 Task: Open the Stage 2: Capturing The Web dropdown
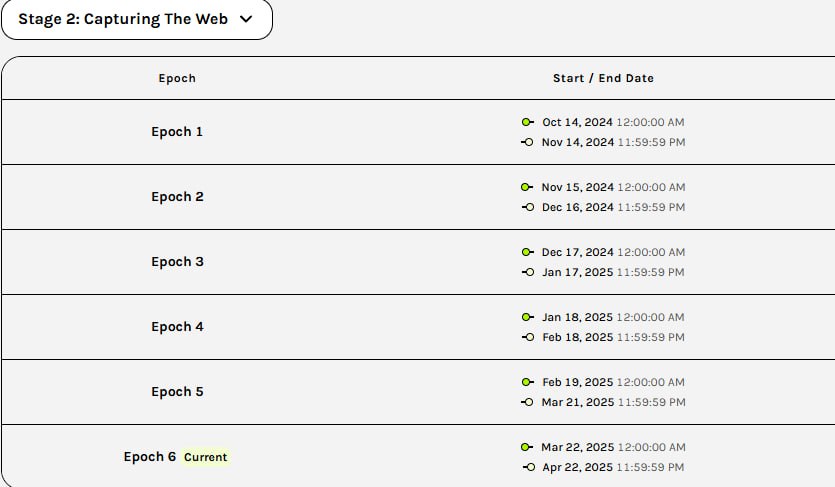coord(137,19)
